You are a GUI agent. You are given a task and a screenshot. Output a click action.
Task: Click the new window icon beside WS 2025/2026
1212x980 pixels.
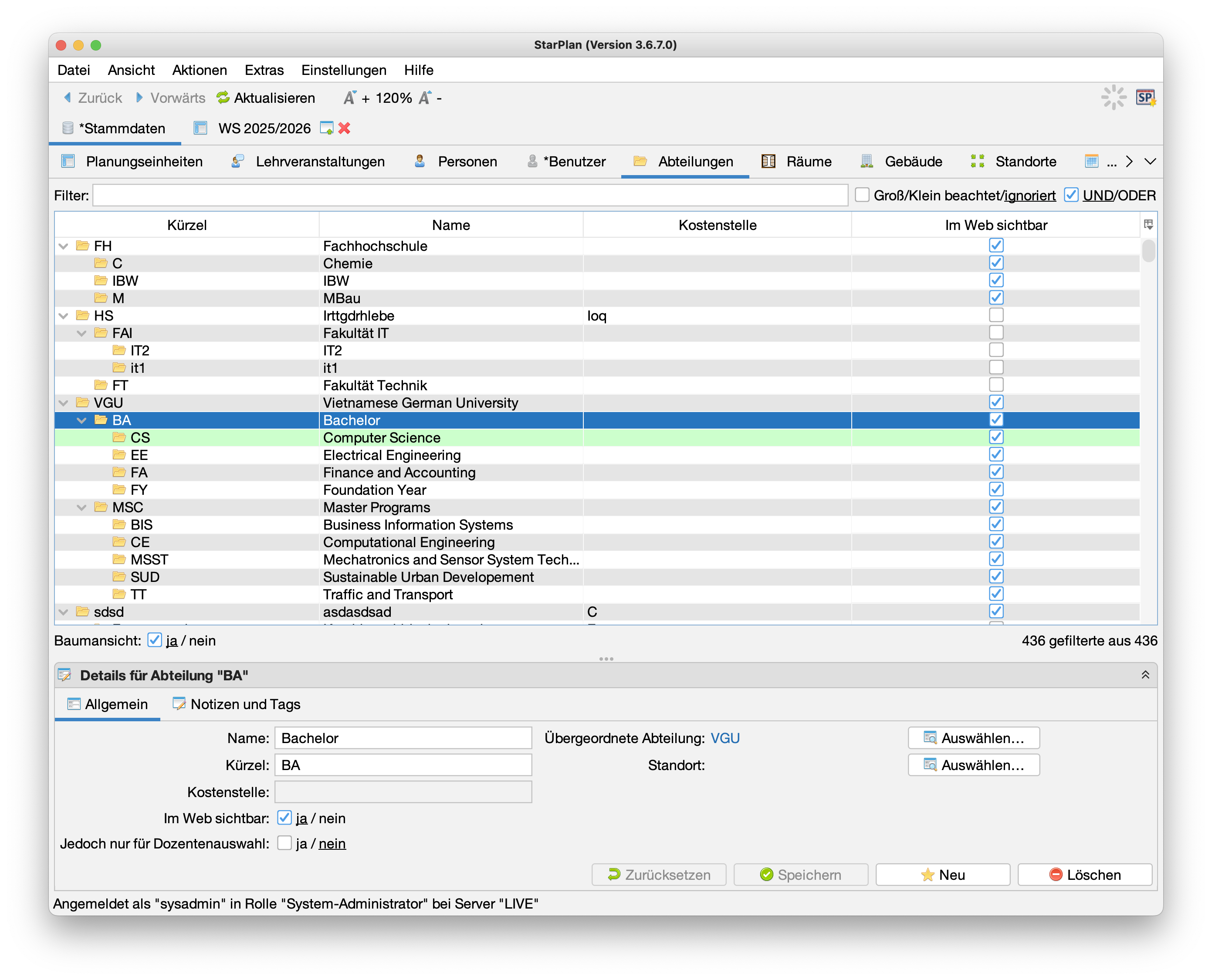pyautogui.click(x=326, y=128)
